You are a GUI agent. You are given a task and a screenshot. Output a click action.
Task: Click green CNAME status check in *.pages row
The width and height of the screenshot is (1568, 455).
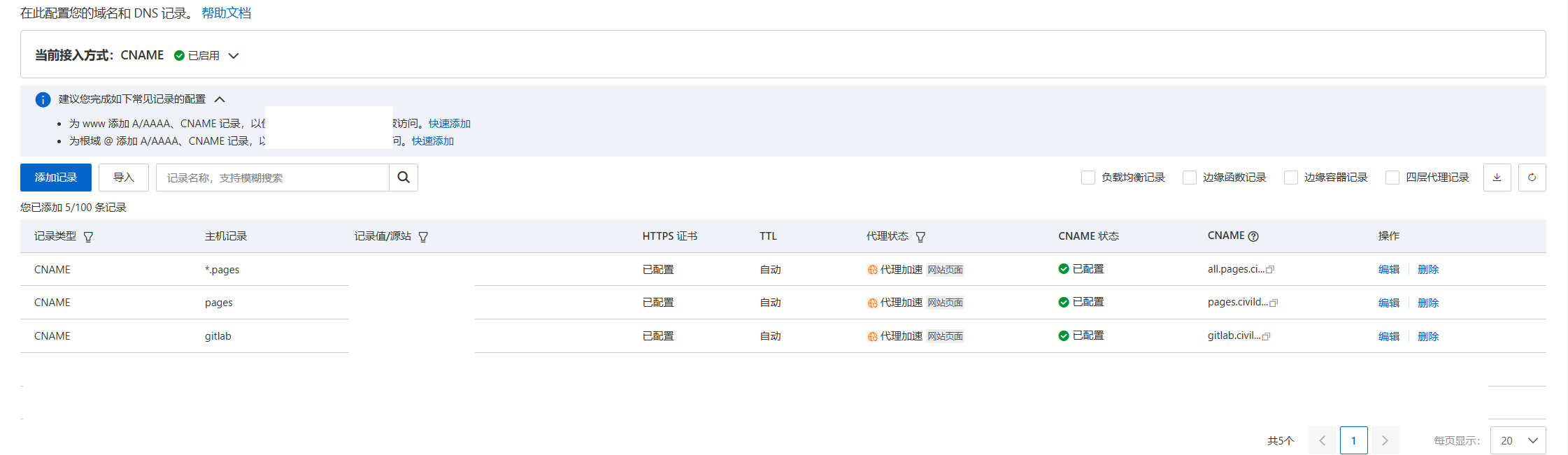[x=1064, y=269]
